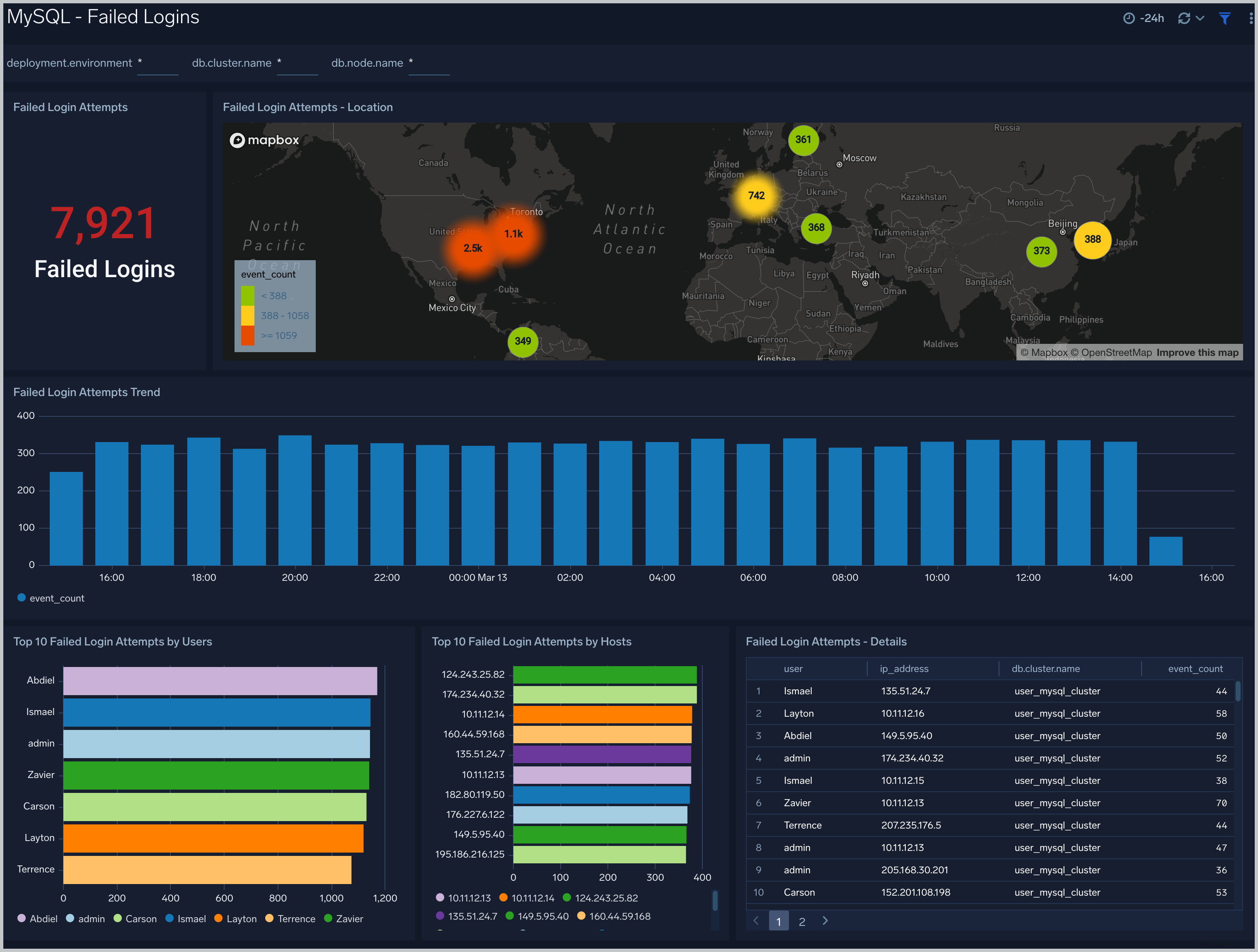Viewport: 1258px width, 952px height.
Task: Open the © Mapbox attribution link
Action: coord(1044,353)
